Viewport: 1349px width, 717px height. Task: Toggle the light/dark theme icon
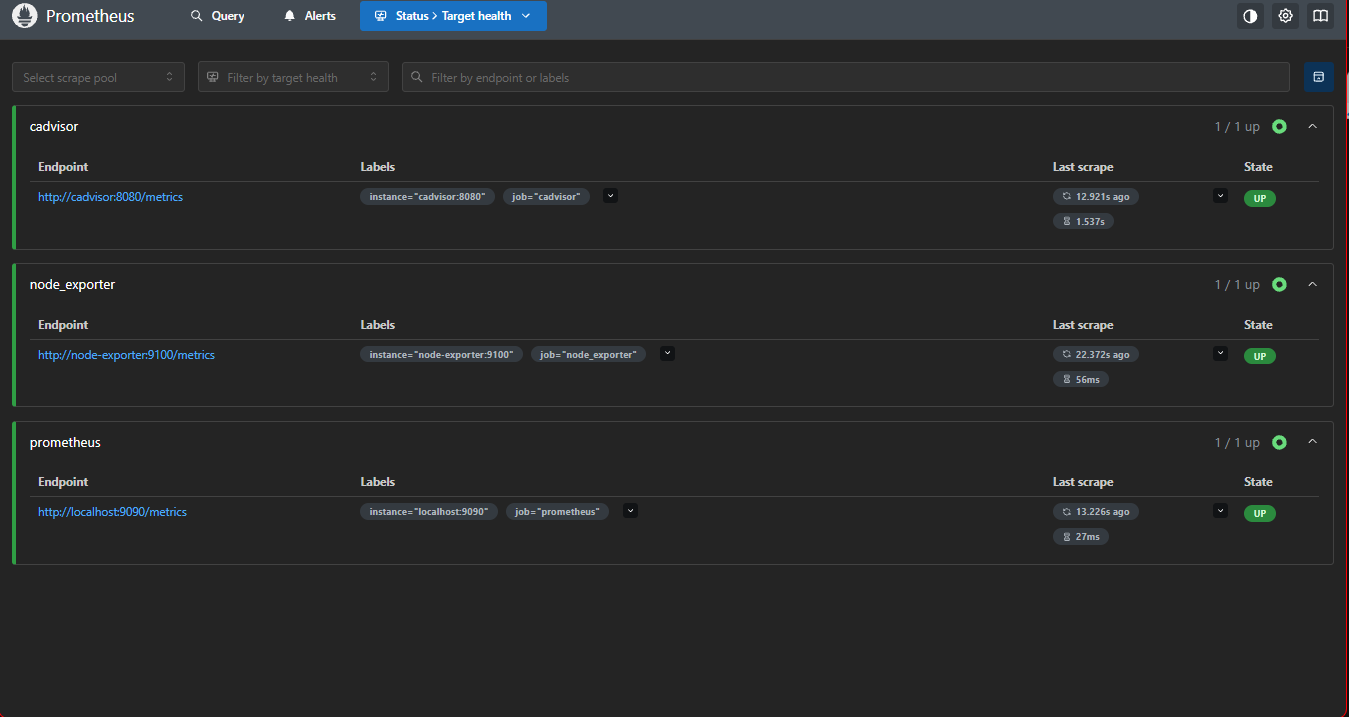click(1250, 16)
